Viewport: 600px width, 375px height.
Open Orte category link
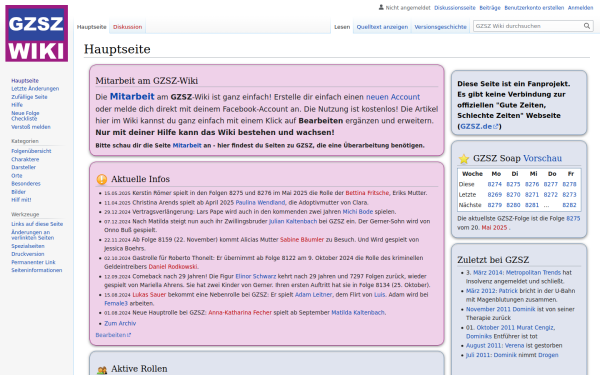click(17, 176)
